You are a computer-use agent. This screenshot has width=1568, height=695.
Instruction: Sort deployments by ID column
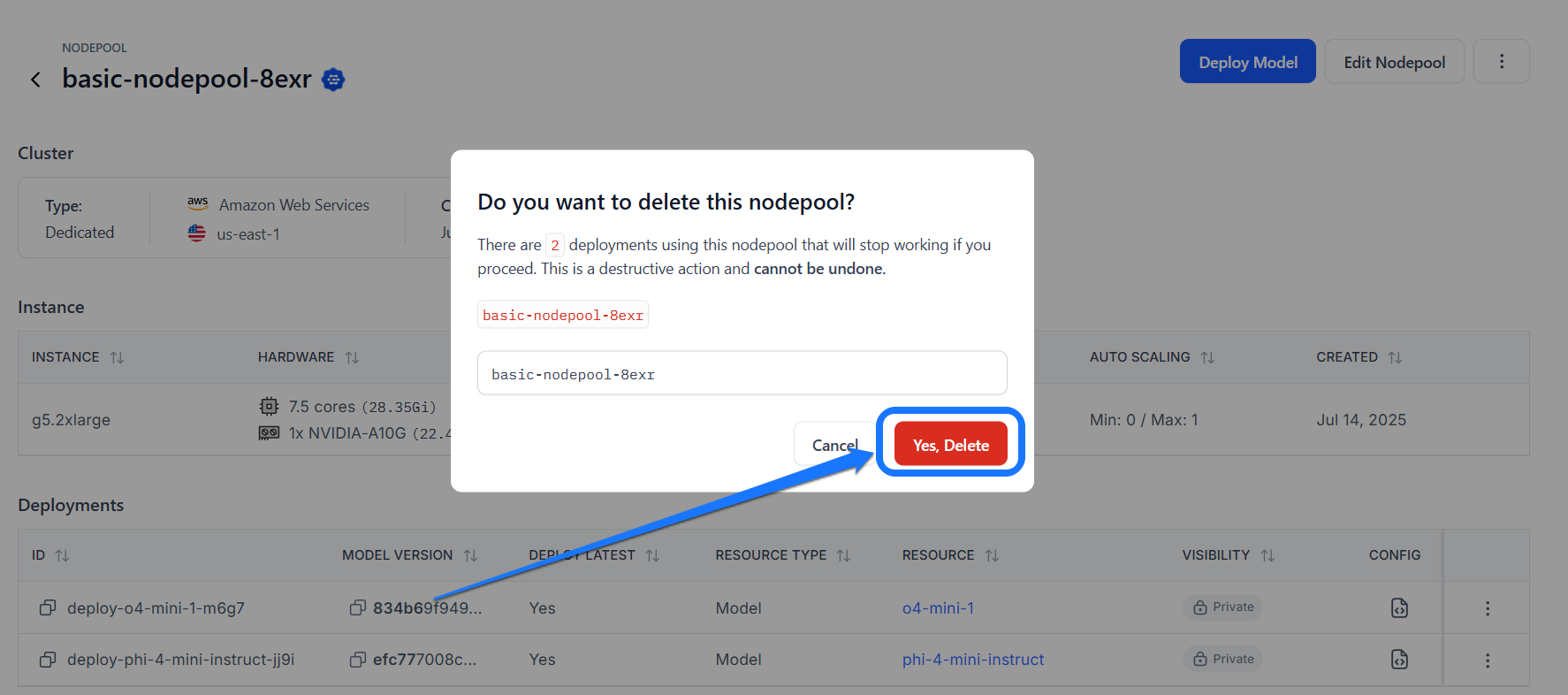pyautogui.click(x=62, y=555)
